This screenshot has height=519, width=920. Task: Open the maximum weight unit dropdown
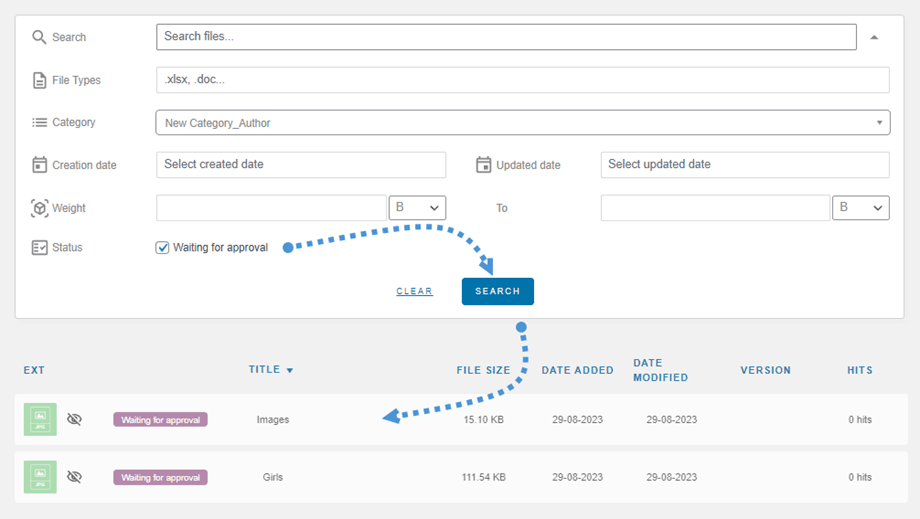tap(860, 208)
